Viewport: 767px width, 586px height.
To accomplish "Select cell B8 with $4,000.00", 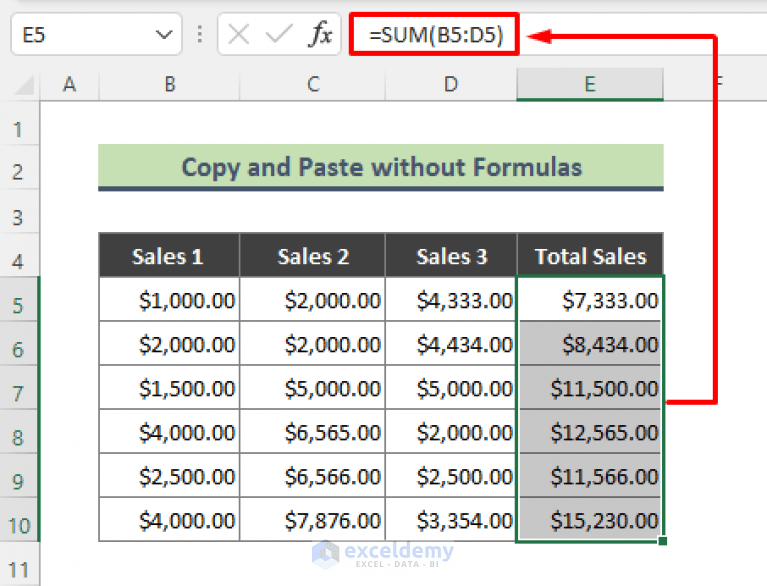I will tap(169, 431).
